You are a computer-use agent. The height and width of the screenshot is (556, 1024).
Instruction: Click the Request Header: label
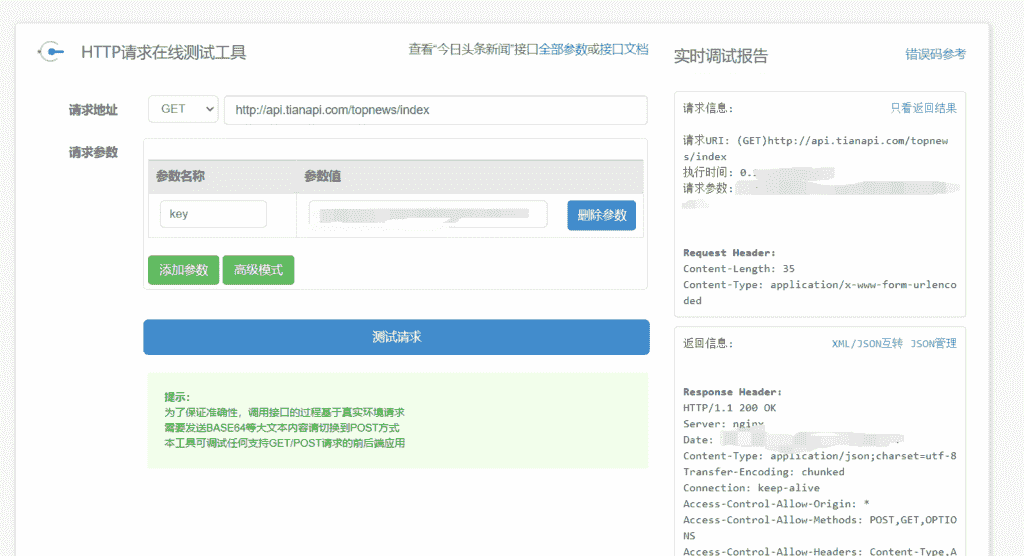[x=729, y=253]
